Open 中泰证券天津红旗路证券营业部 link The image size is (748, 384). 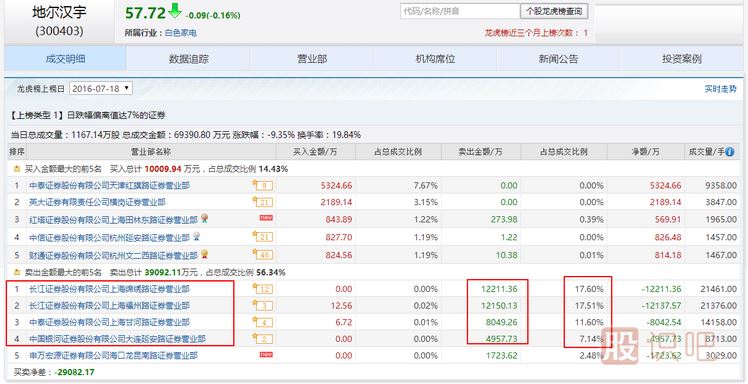coord(109,185)
